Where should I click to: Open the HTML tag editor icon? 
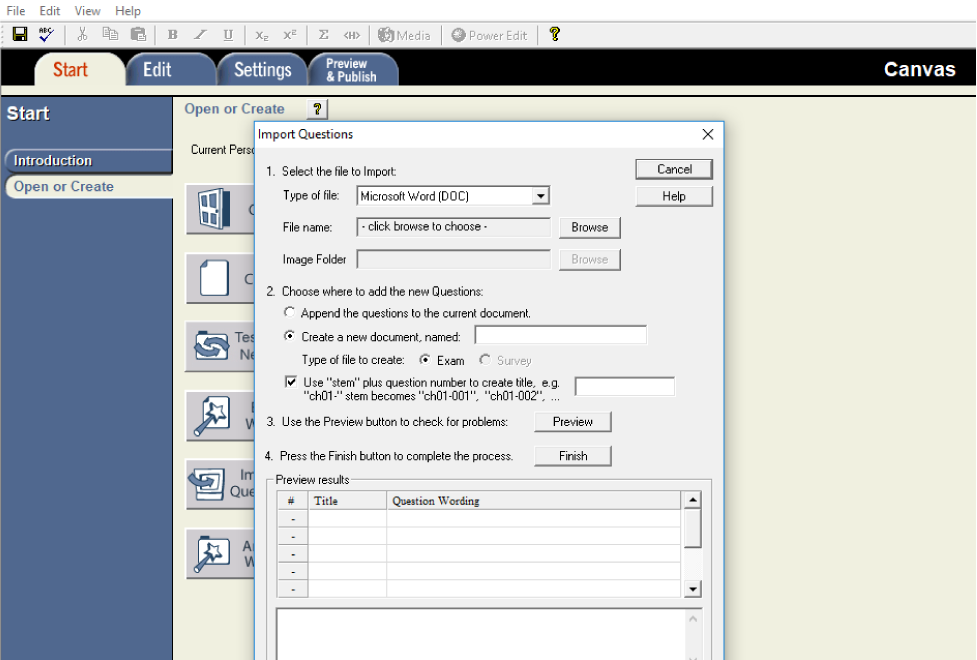click(x=352, y=36)
